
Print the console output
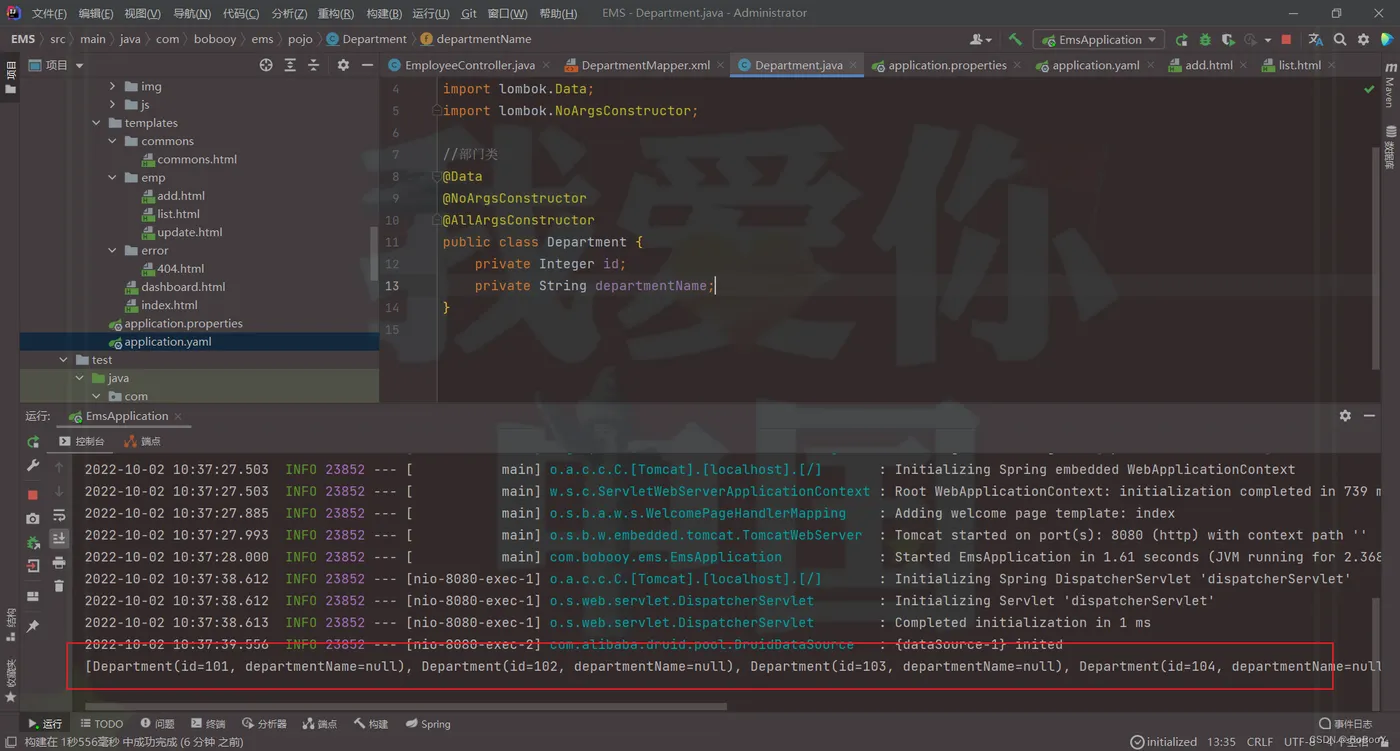tap(59, 563)
